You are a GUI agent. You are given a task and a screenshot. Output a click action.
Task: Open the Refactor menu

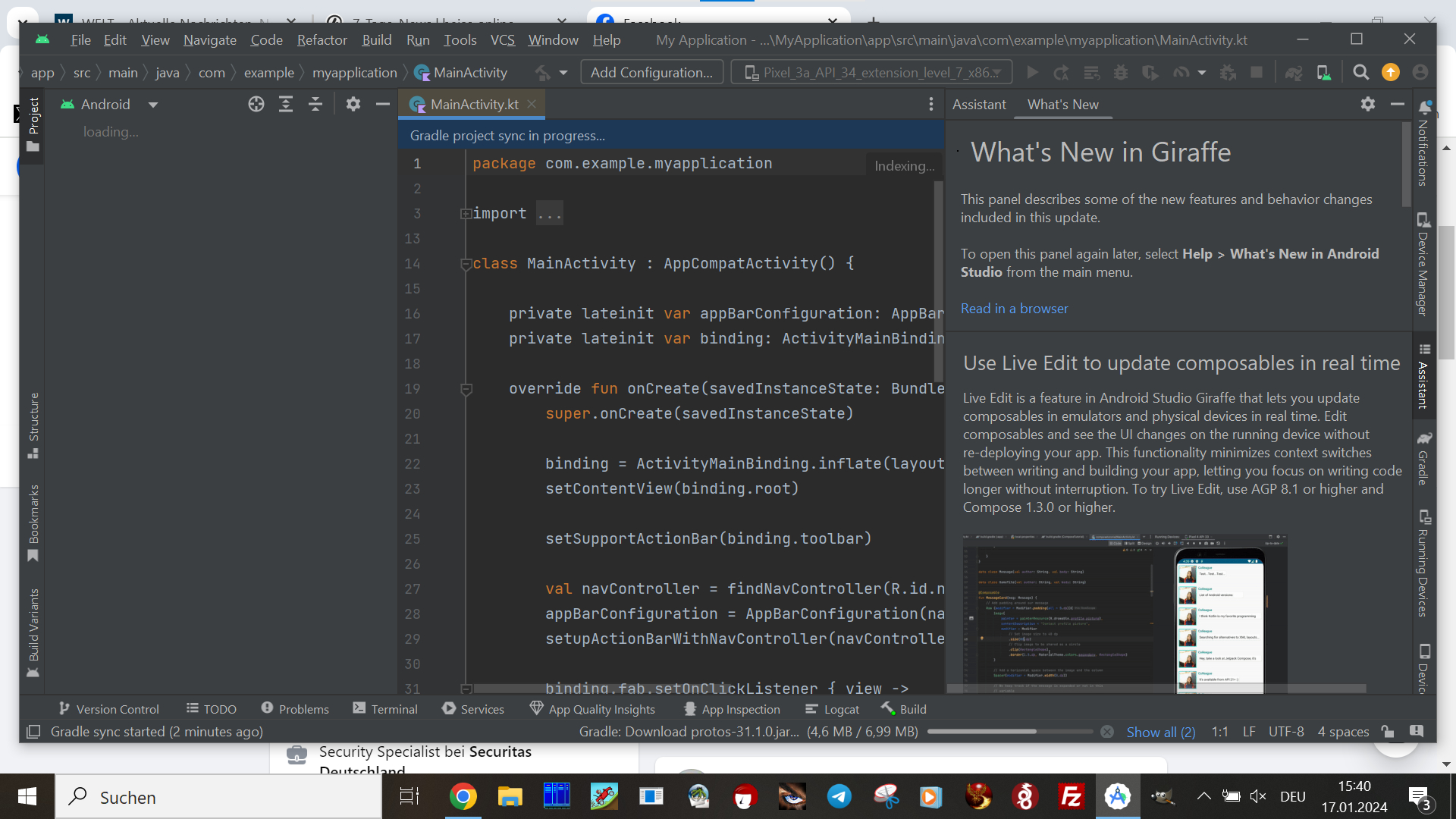[x=322, y=40]
